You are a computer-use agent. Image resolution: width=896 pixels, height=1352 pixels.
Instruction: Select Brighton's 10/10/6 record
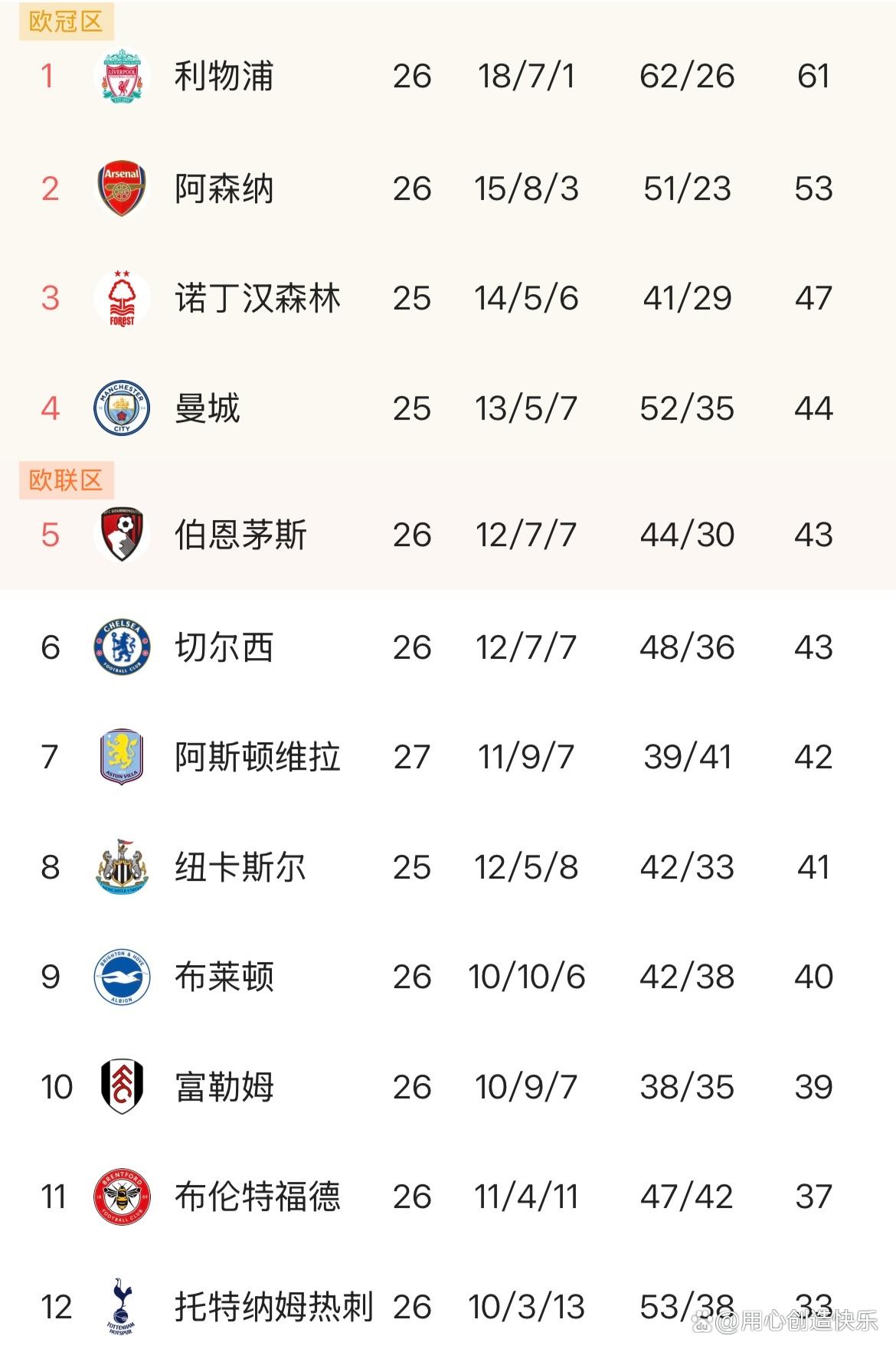coord(526,977)
